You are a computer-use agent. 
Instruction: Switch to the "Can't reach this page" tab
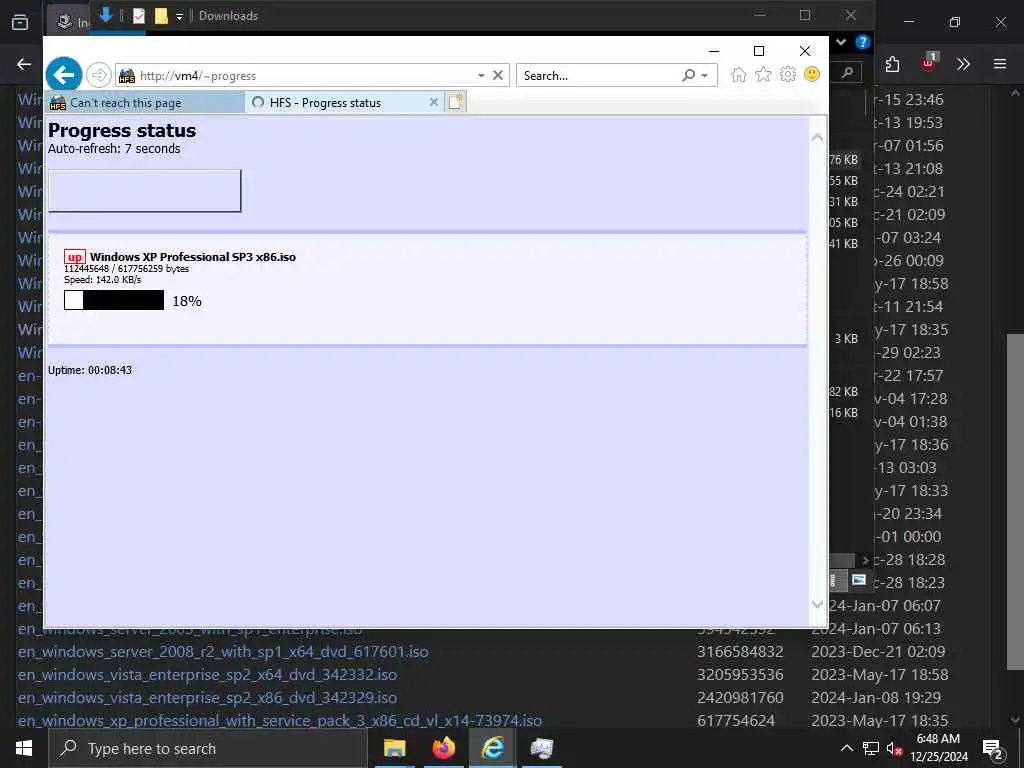pyautogui.click(x=145, y=103)
